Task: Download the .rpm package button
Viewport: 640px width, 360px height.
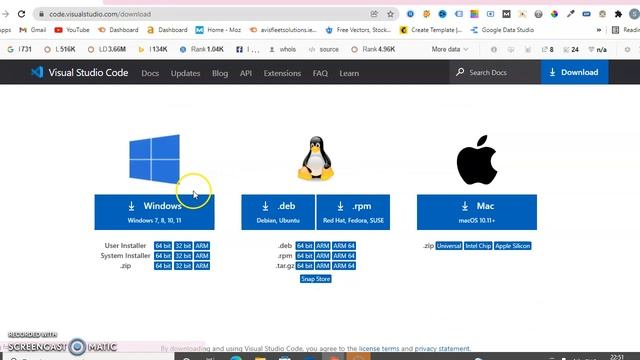Action: pos(353,212)
